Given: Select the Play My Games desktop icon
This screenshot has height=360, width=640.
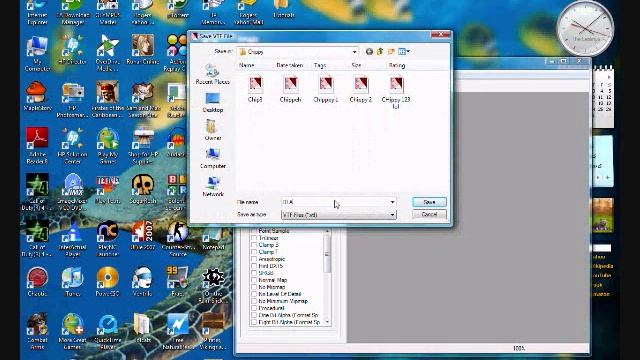Looking at the screenshot, I should pos(107,146).
